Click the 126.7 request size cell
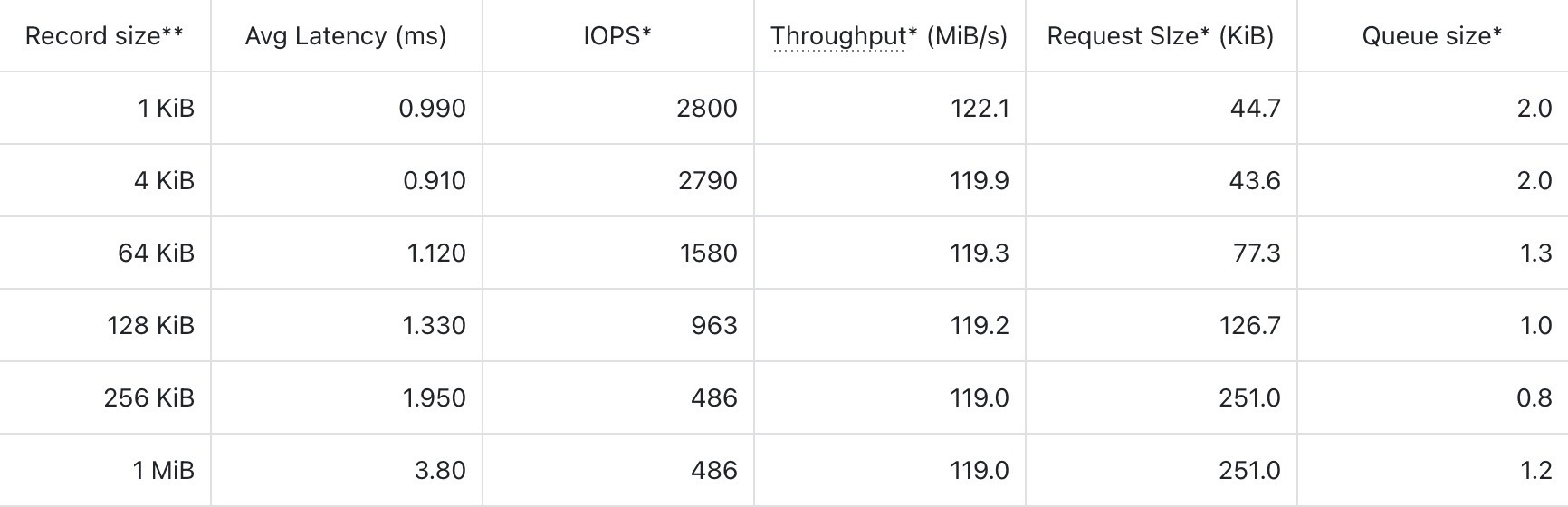Image resolution: width=1568 pixels, height=507 pixels. tap(1249, 326)
